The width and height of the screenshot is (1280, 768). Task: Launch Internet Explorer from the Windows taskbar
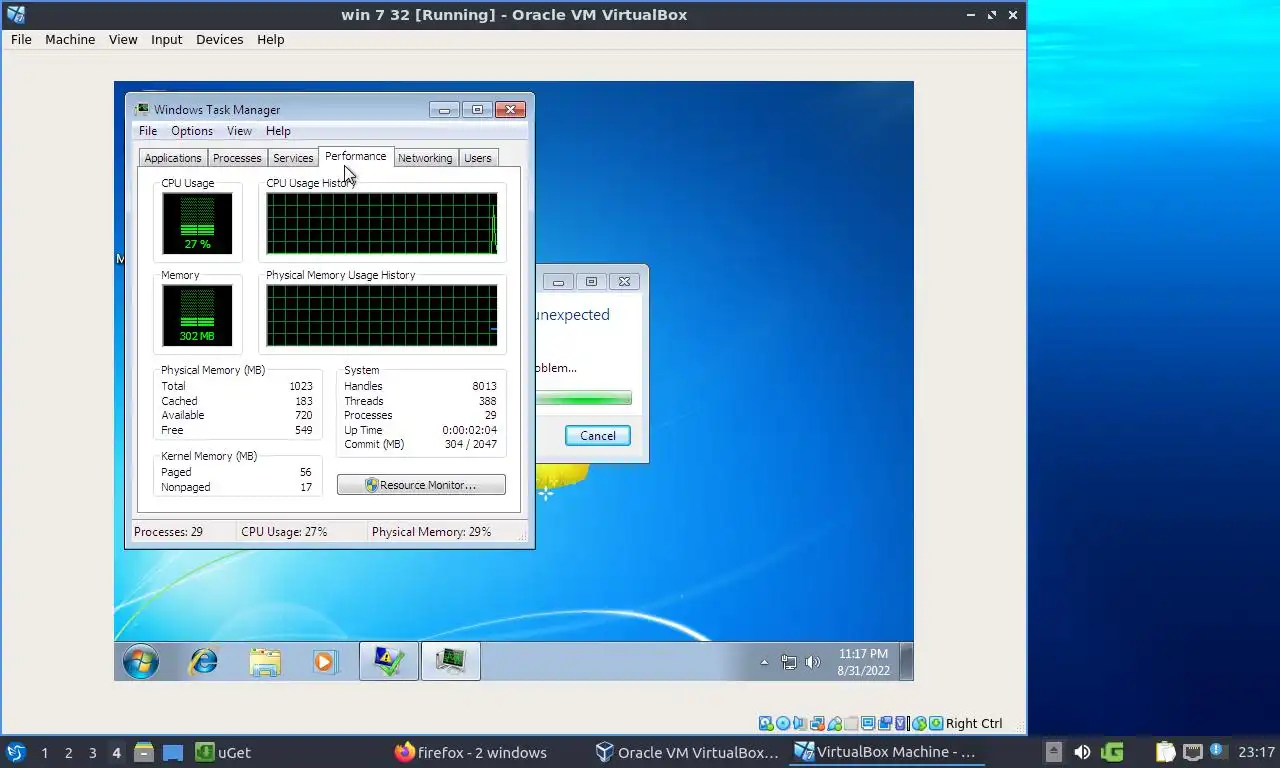coord(204,661)
